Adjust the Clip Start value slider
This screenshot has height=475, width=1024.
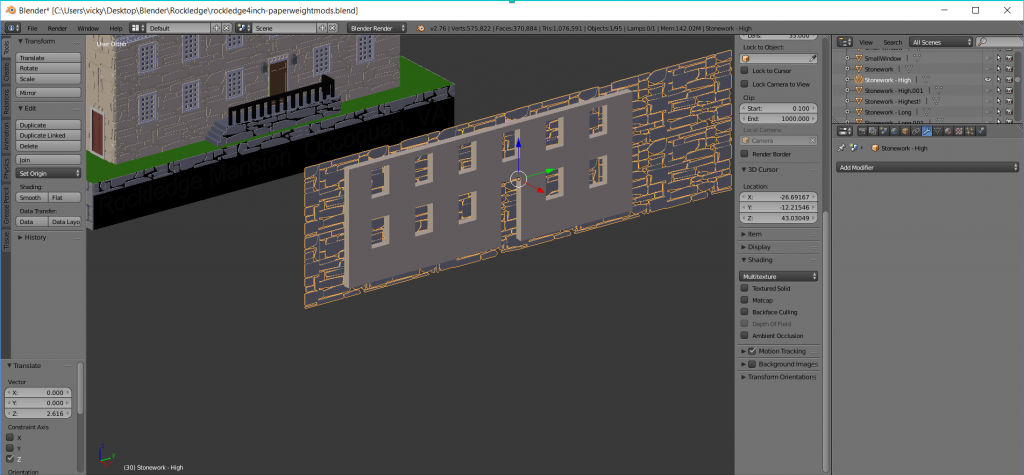coord(779,108)
